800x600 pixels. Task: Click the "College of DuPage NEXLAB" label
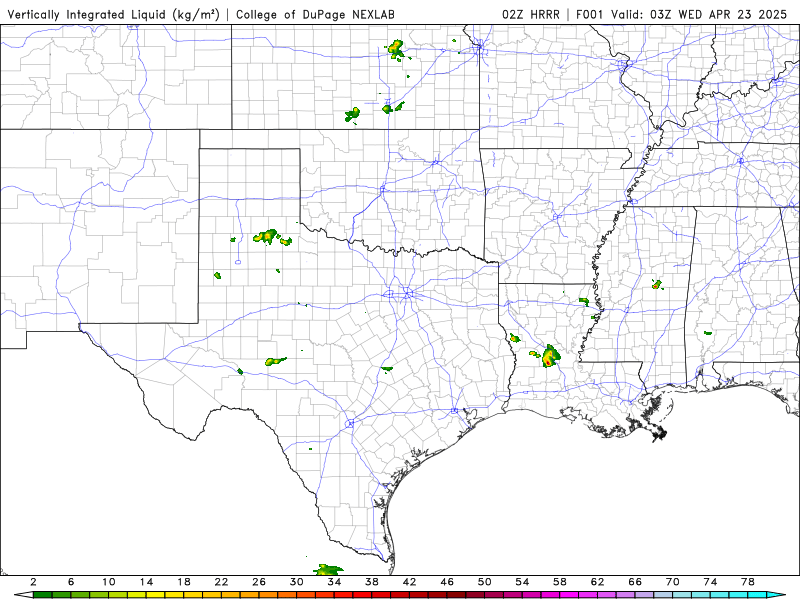coord(315,14)
